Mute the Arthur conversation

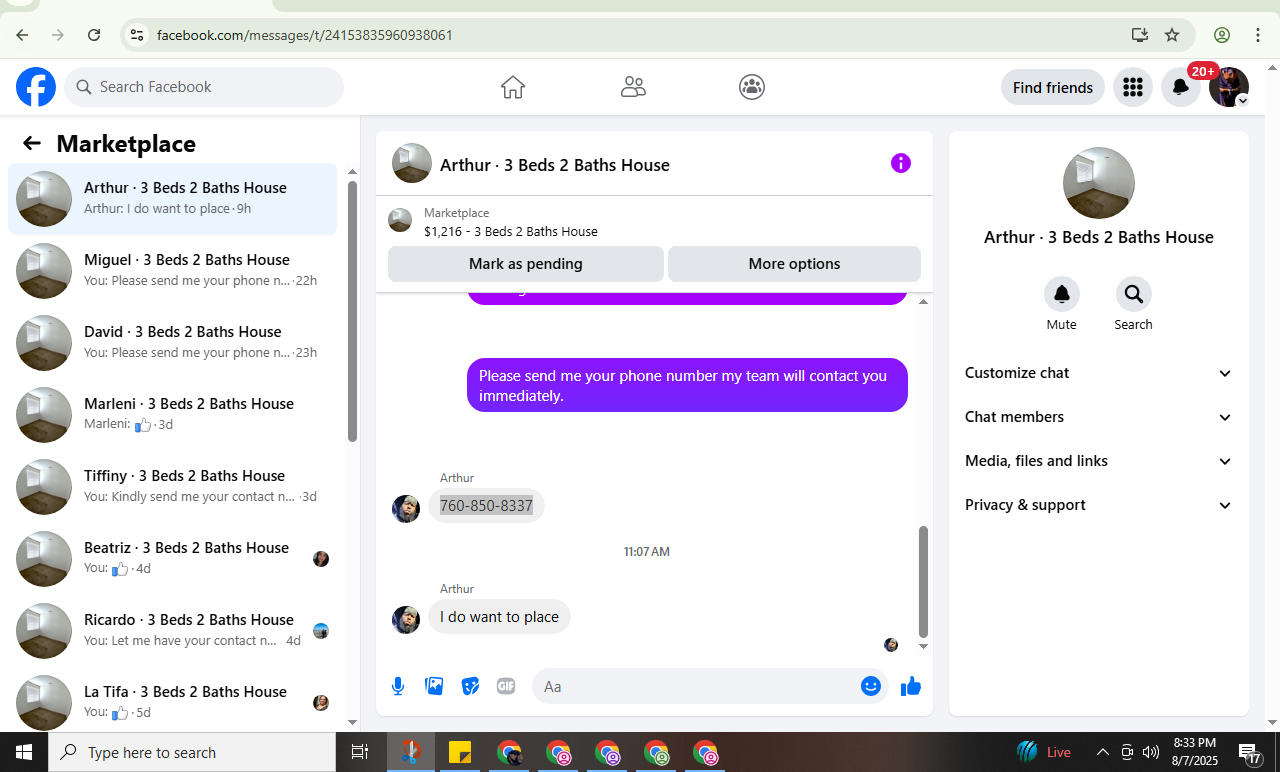[1062, 294]
